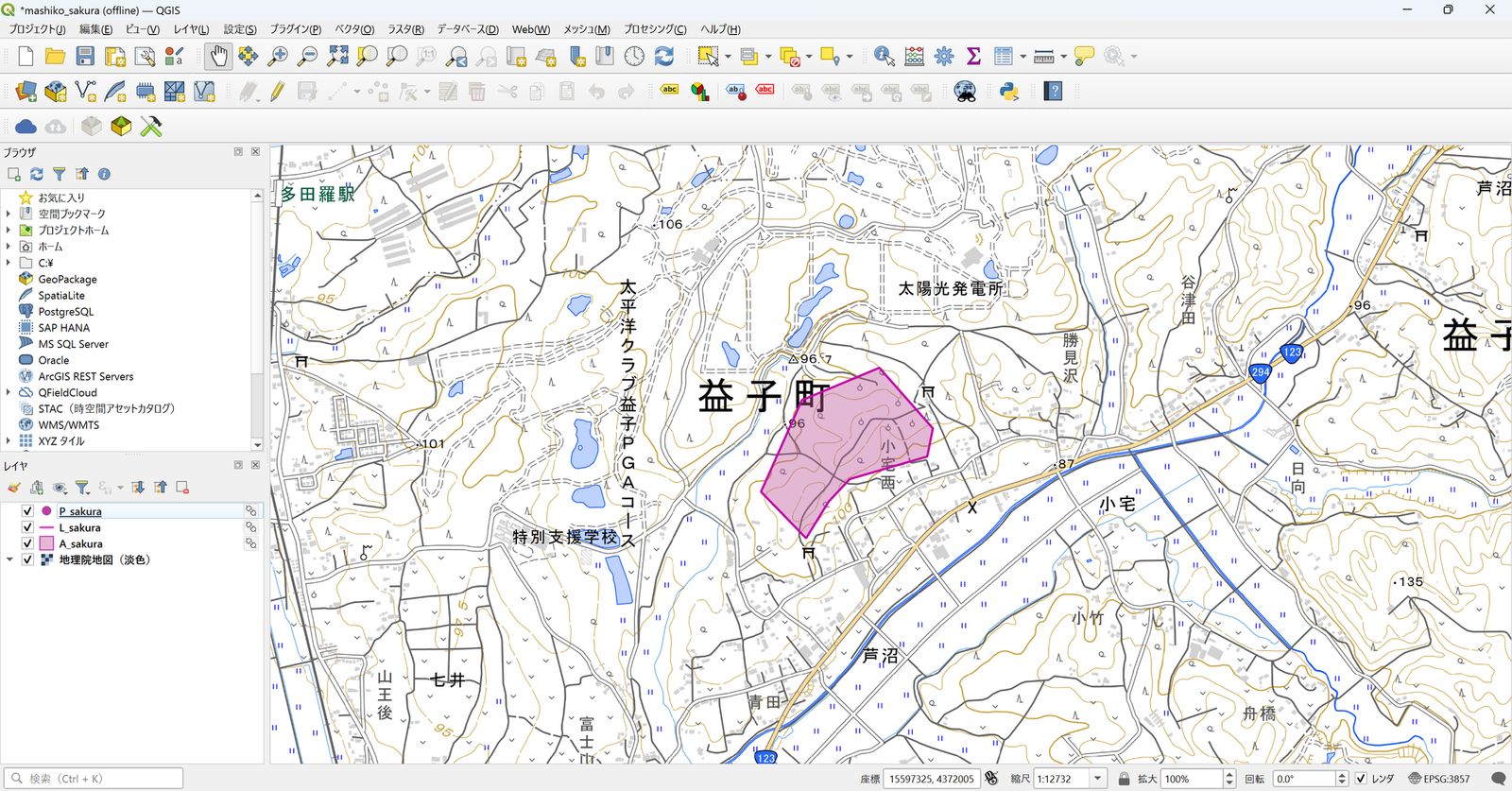Open the レイヤ(L) menu
The image size is (1512, 791).
click(191, 29)
